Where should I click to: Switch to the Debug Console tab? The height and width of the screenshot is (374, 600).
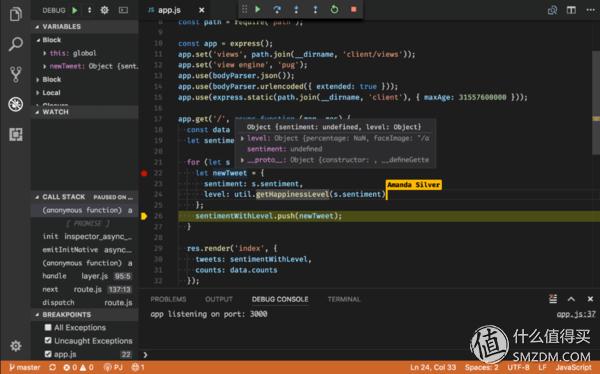[280, 299]
